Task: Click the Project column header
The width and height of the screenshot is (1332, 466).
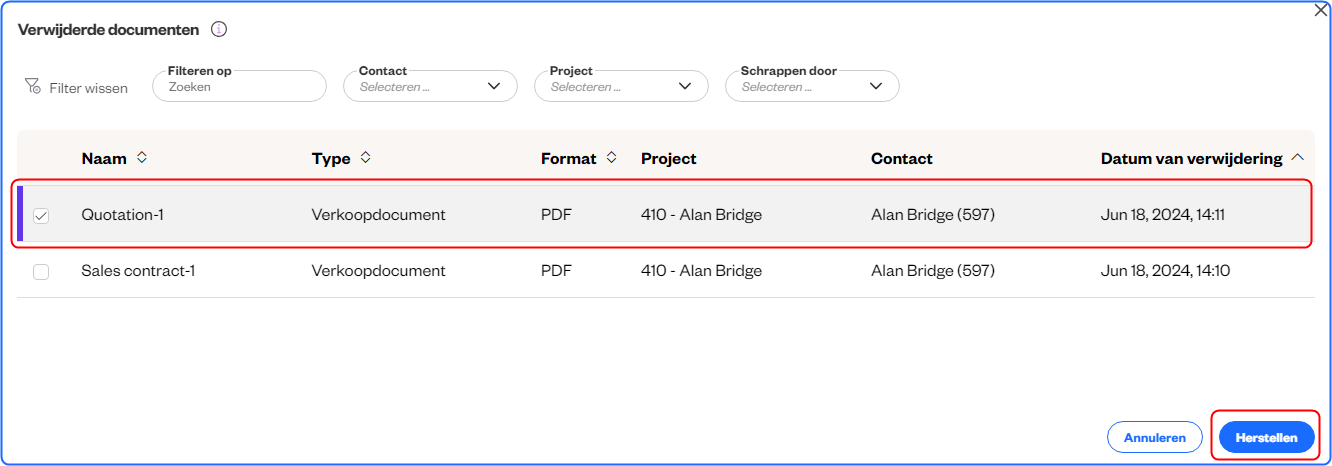Action: tap(669, 158)
